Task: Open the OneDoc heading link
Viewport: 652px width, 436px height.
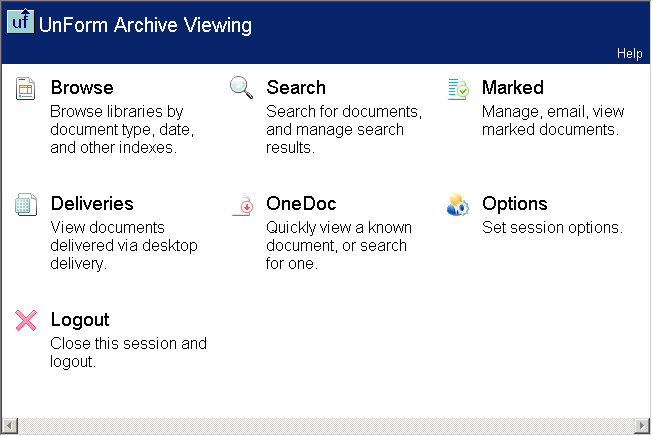Action: click(301, 204)
